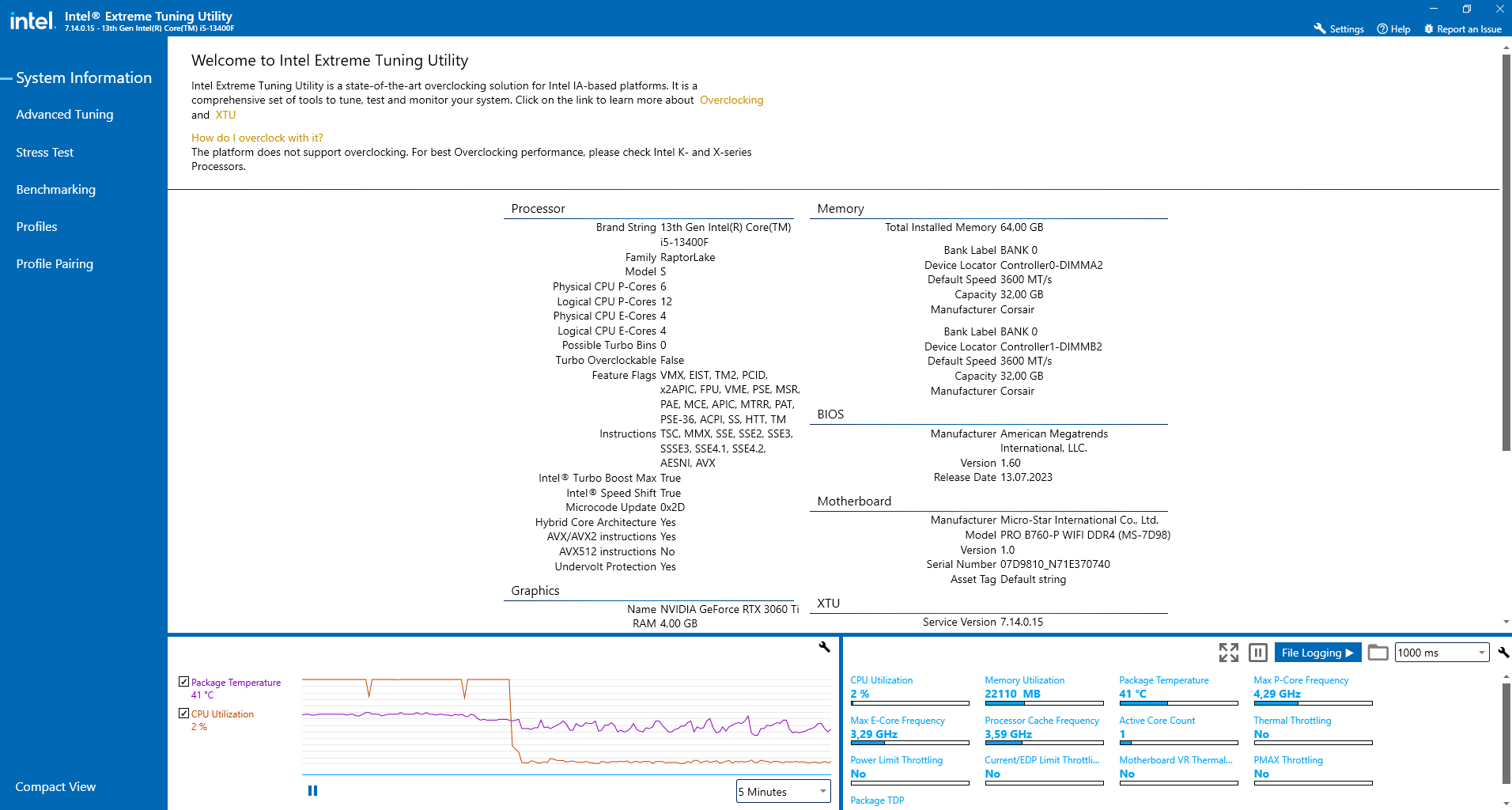
Task: Select Power Limit Throttling monitor
Action: point(909,771)
